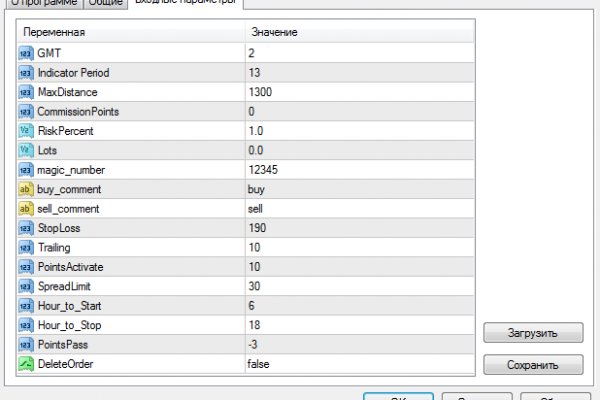Click the Lots parameter icon
The width and height of the screenshot is (600, 400).
26,150
